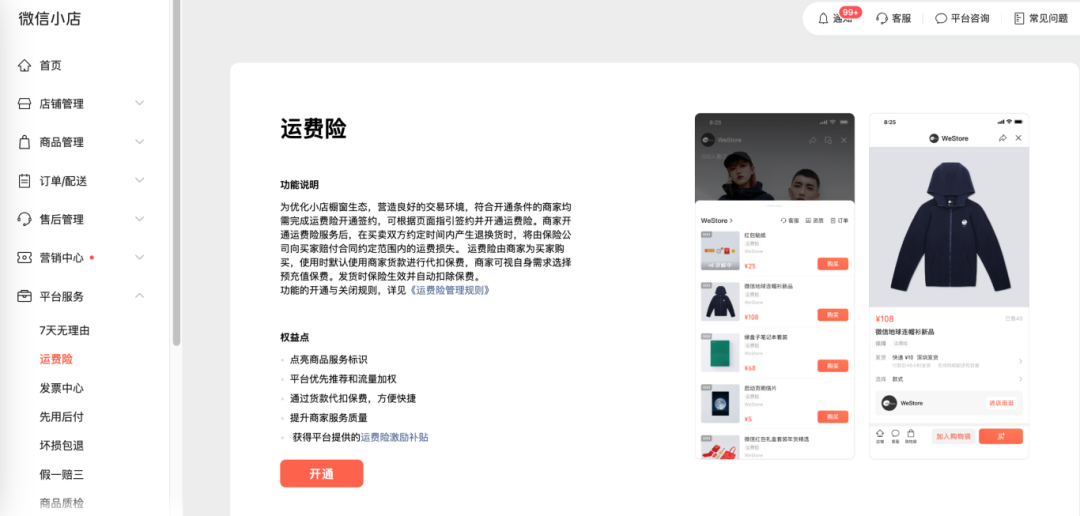Click the 进店逛逛 button in the phone preview
The width and height of the screenshot is (1080, 516).
pyautogui.click(x=1001, y=403)
